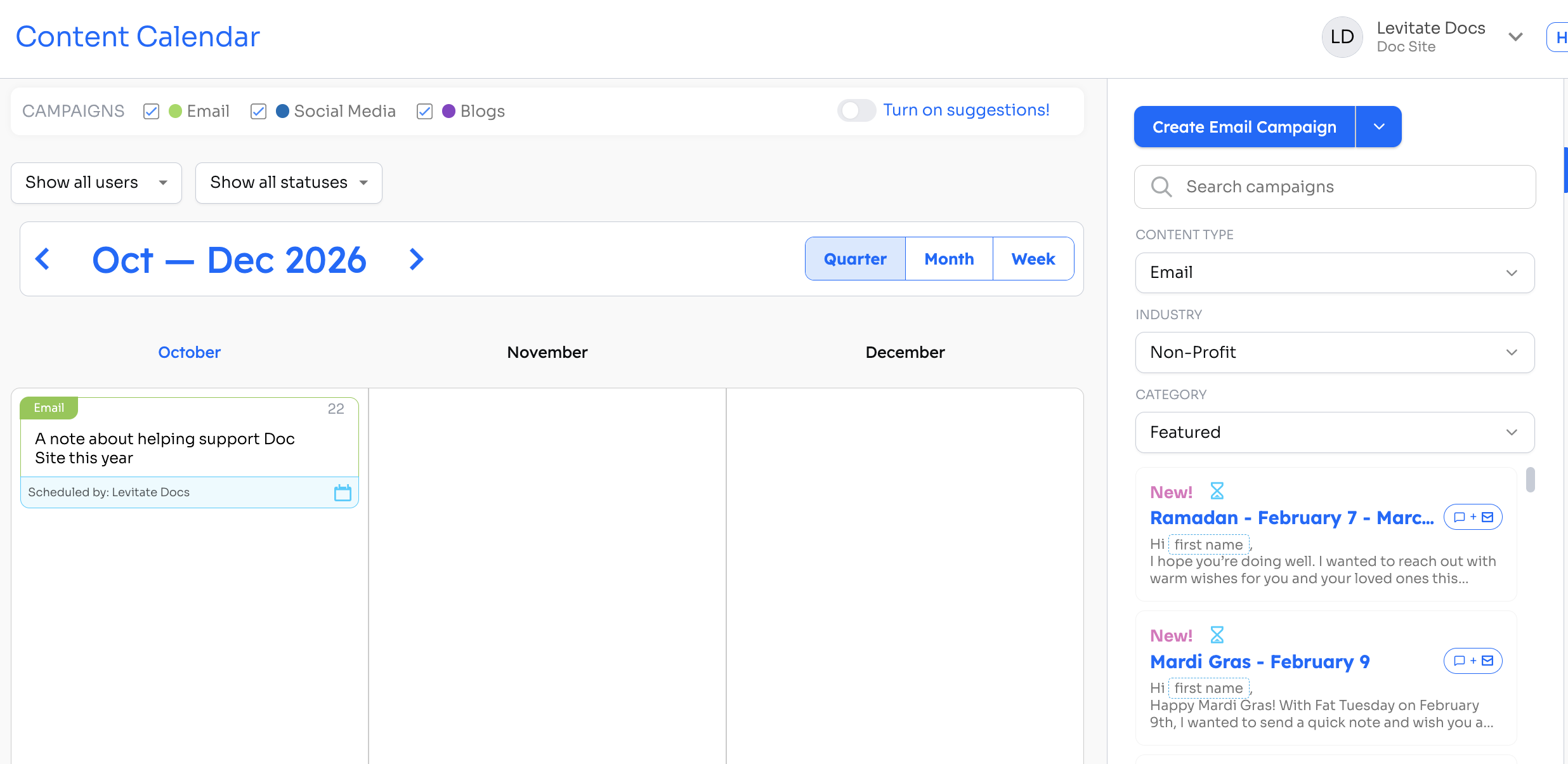Click the campaign list scrollbar thumb
The width and height of the screenshot is (1568, 764).
tap(1530, 480)
